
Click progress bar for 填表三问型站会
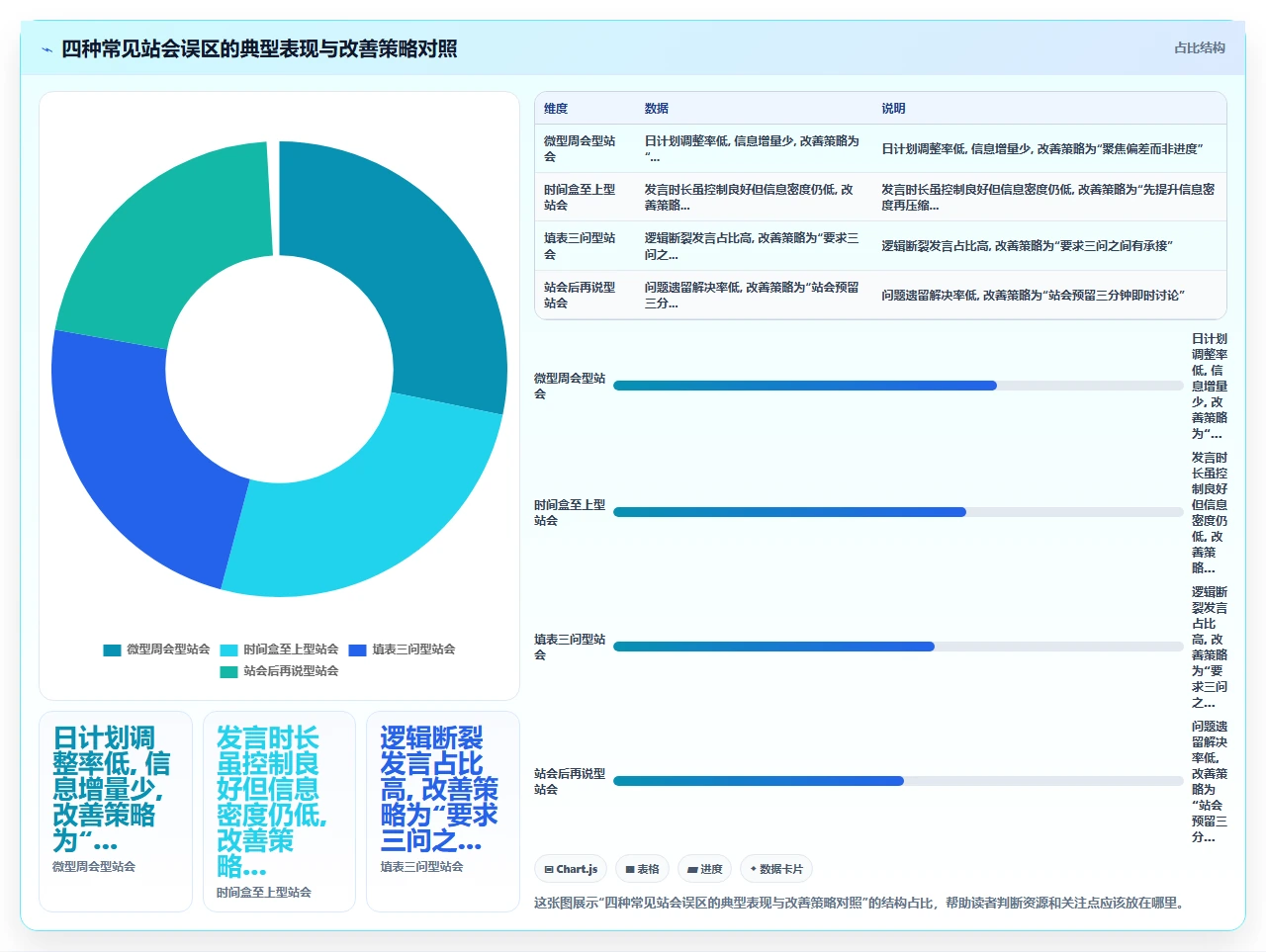898,647
